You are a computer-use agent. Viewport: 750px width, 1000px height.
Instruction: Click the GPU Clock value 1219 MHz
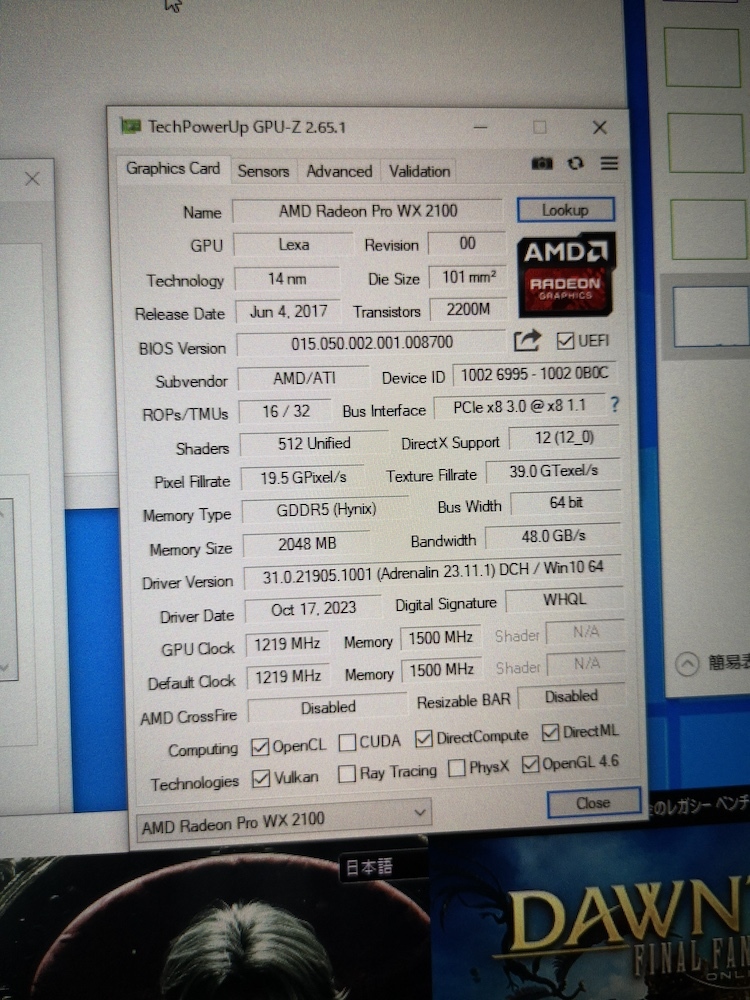pos(287,644)
